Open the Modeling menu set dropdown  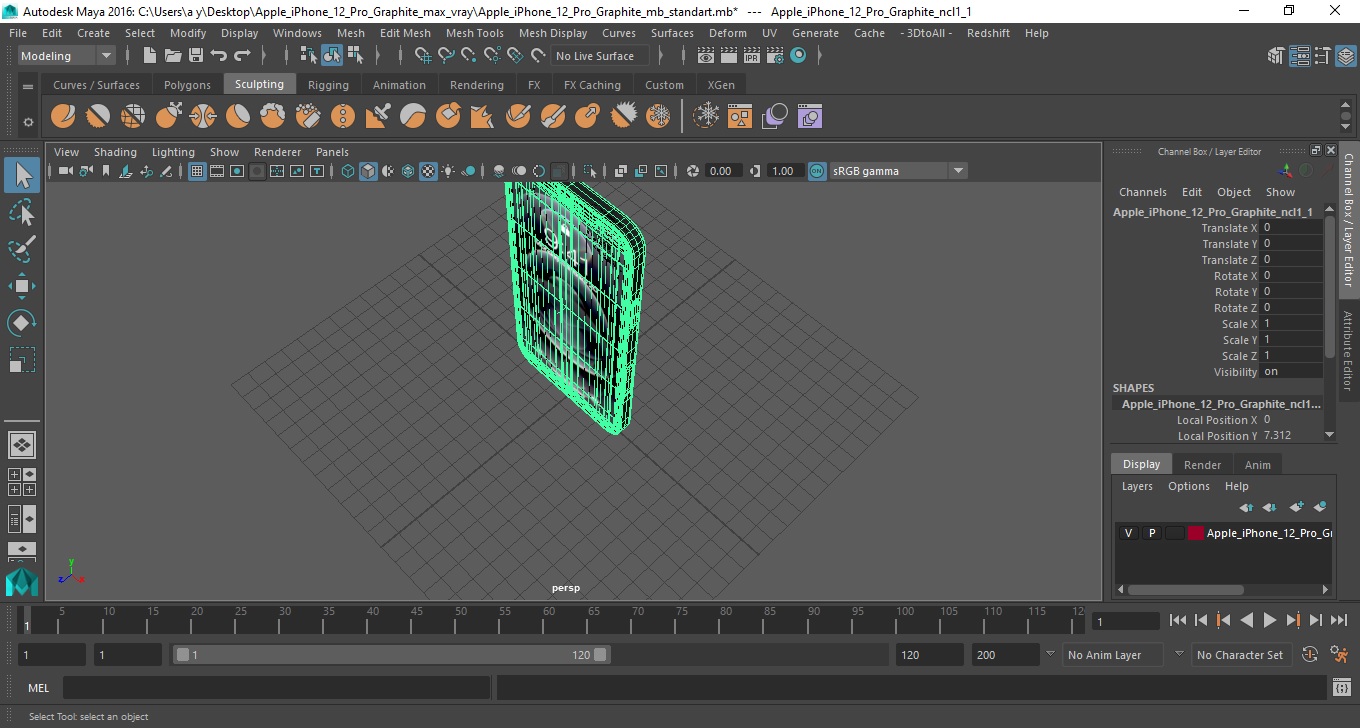pyautogui.click(x=67, y=56)
